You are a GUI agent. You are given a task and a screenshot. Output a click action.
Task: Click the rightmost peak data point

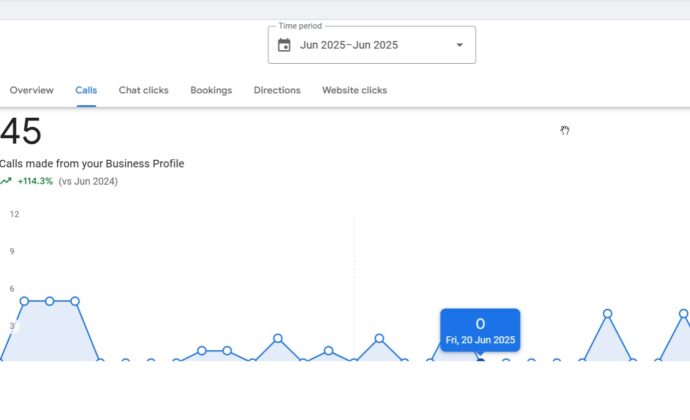coord(683,313)
